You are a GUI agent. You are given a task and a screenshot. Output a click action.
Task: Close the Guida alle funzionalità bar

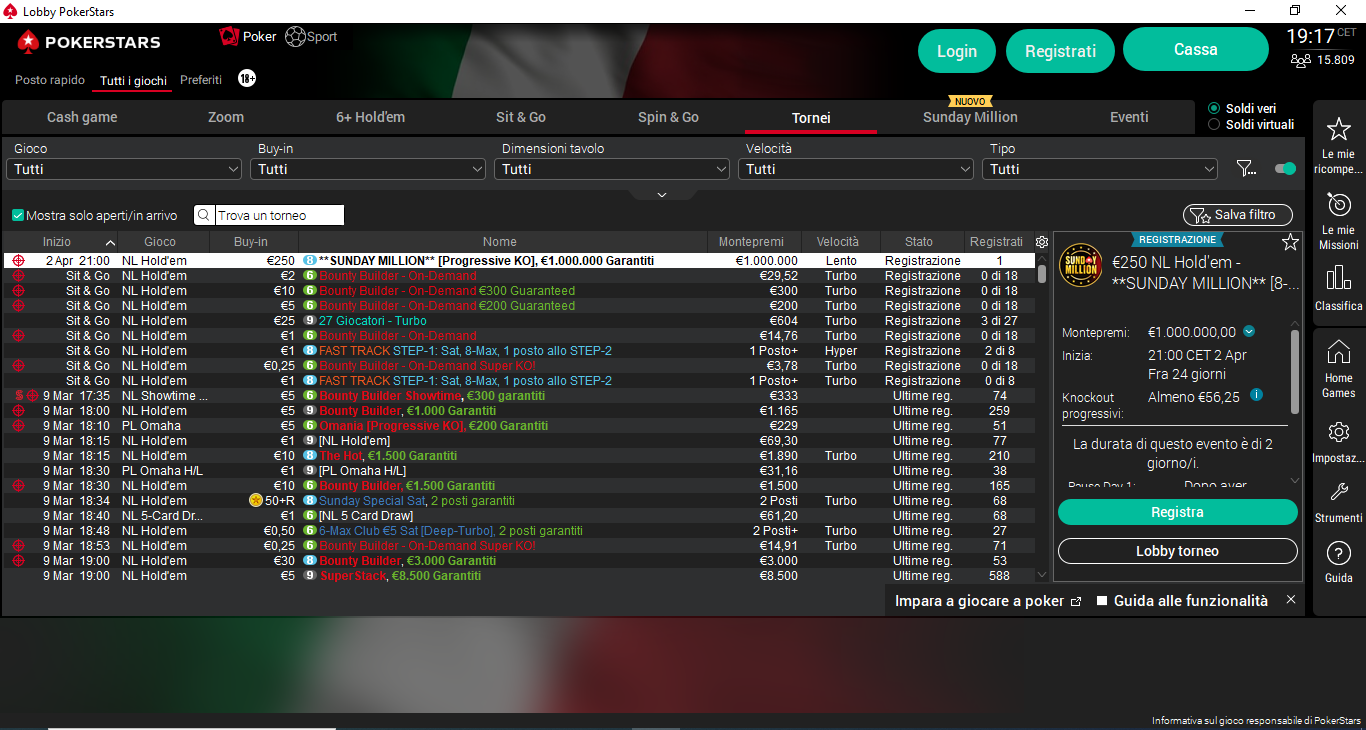click(x=1291, y=600)
